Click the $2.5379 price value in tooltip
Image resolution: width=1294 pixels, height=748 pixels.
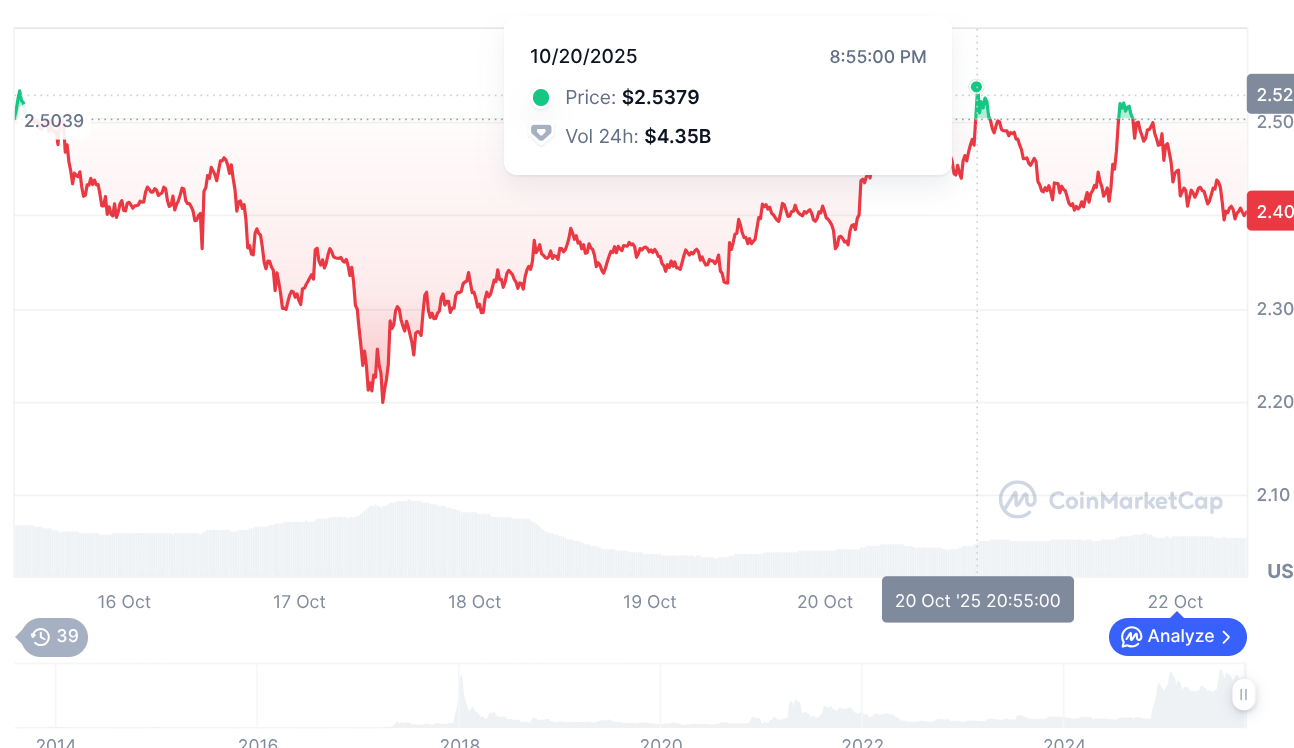(x=660, y=97)
